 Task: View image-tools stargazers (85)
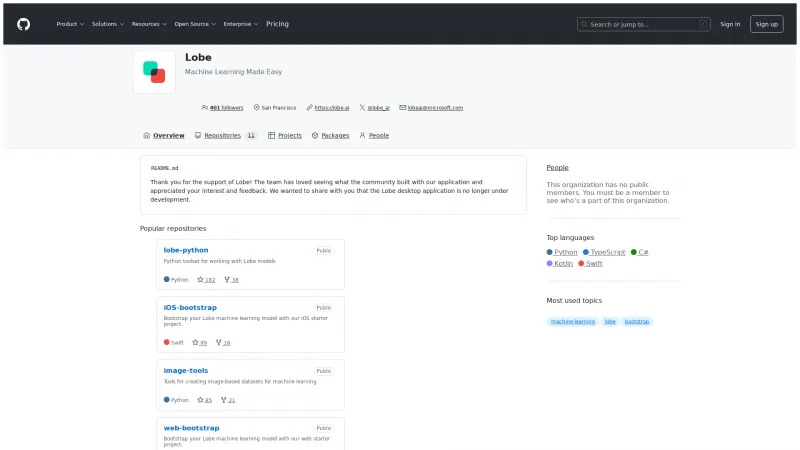(x=205, y=400)
